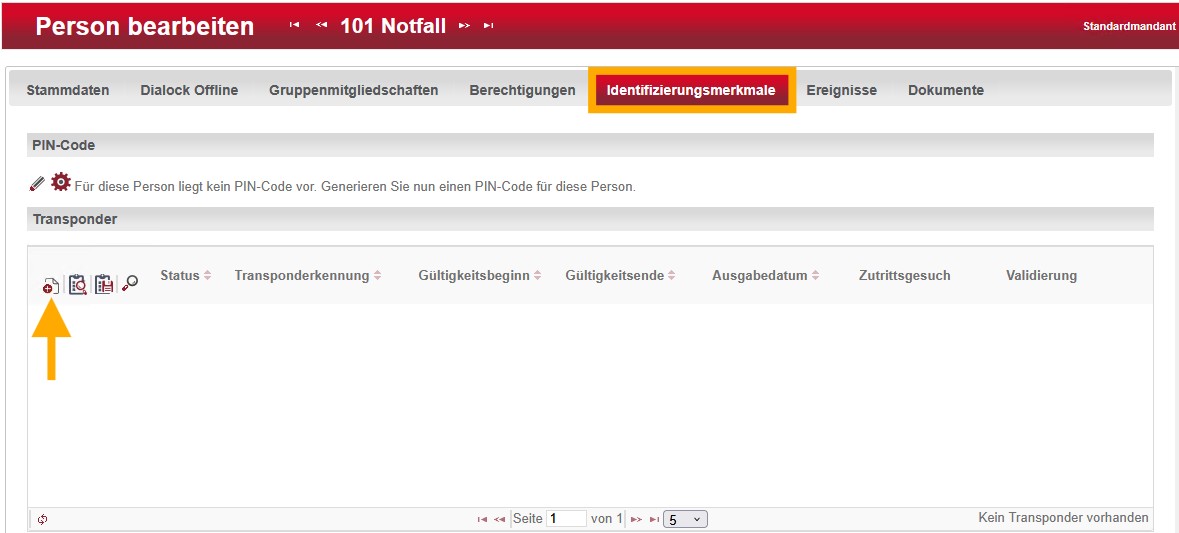This screenshot has height=533, width=1179.
Task: Jump to first person record in header
Action: click(295, 26)
